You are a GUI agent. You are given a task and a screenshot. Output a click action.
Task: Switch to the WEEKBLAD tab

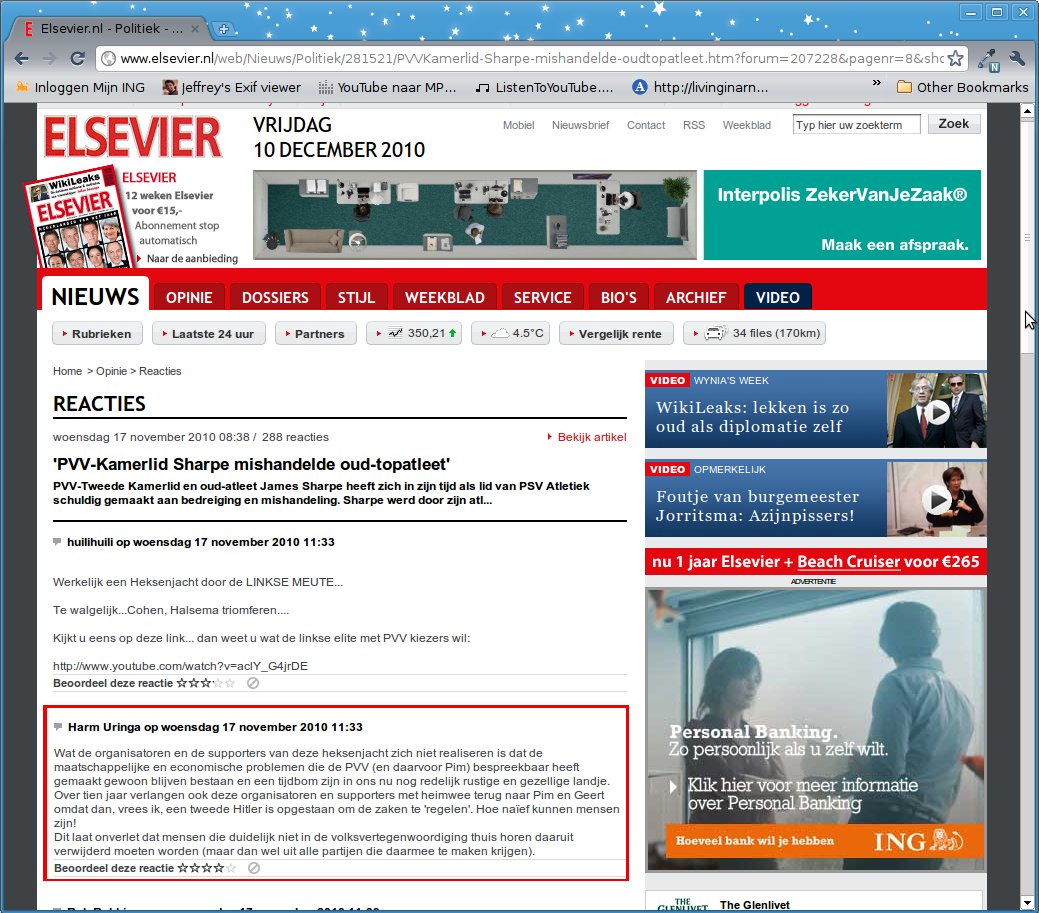[x=445, y=297]
